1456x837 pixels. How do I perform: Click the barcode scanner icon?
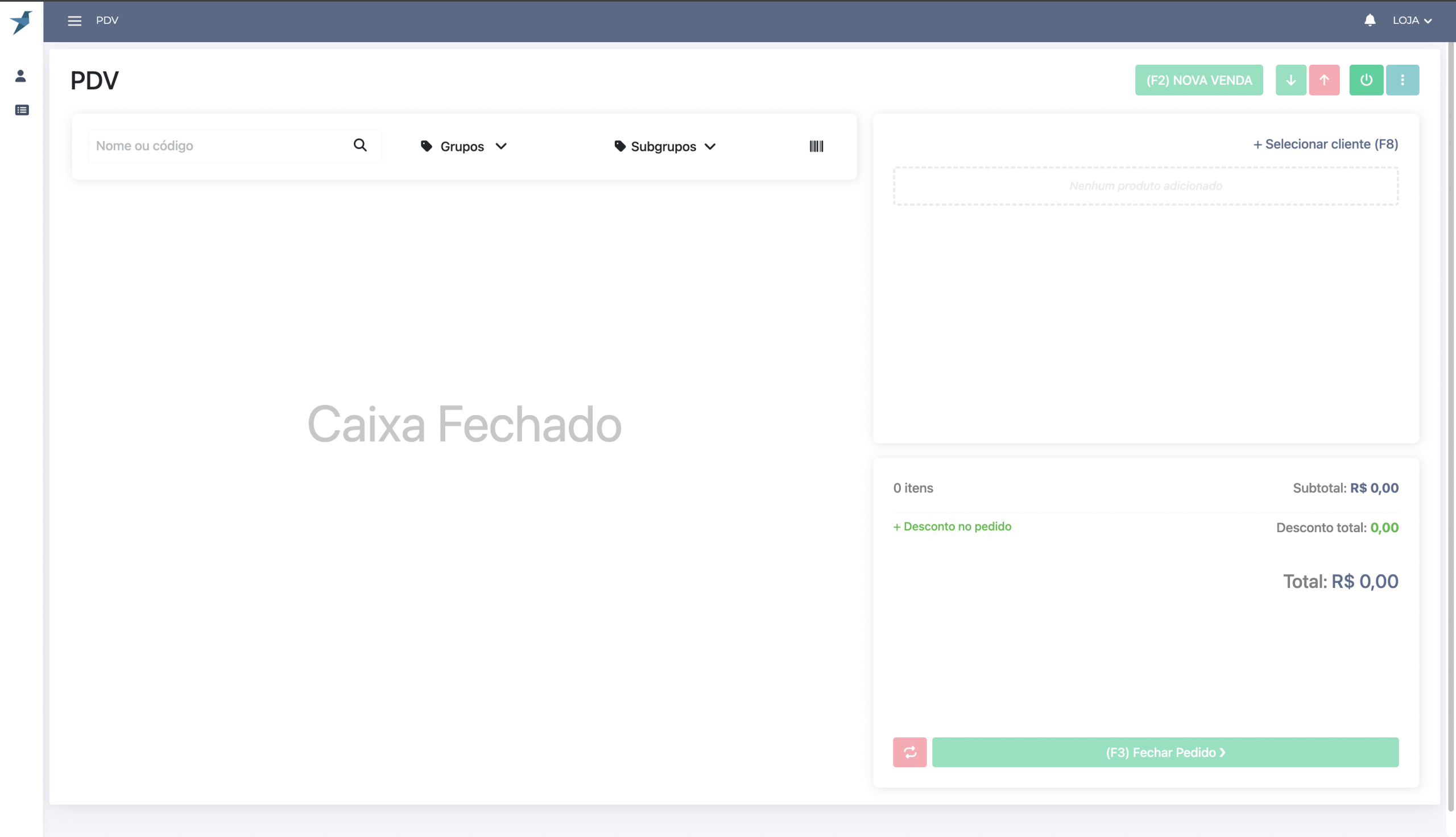(816, 147)
